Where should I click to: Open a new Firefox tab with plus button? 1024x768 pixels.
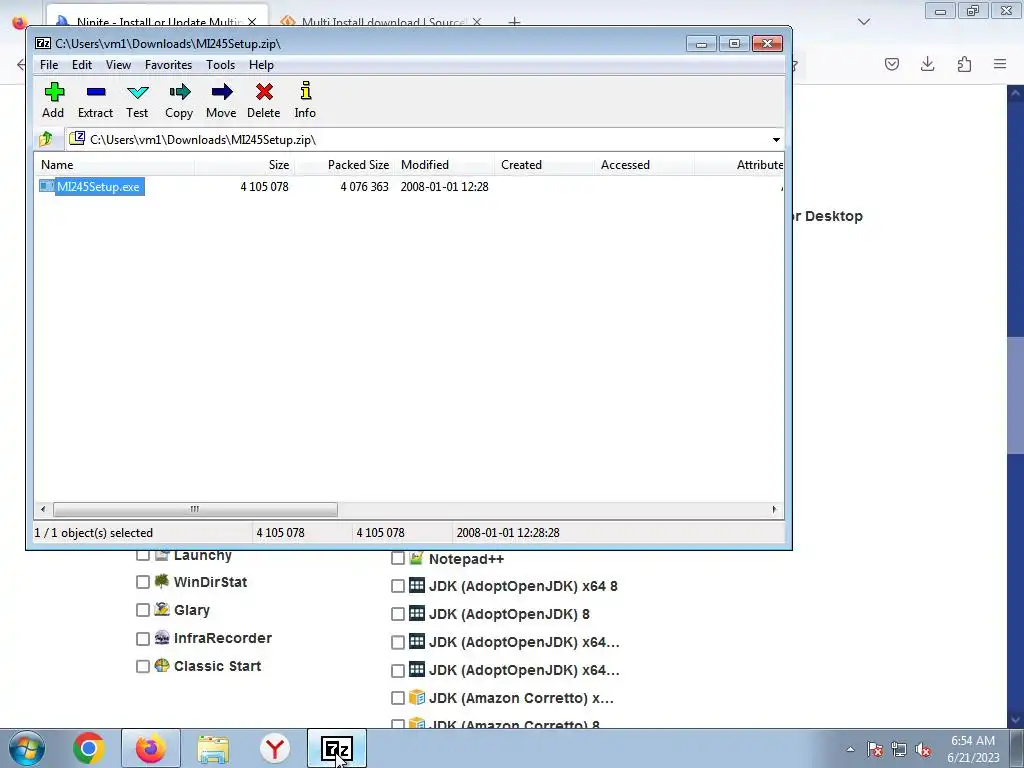click(515, 22)
